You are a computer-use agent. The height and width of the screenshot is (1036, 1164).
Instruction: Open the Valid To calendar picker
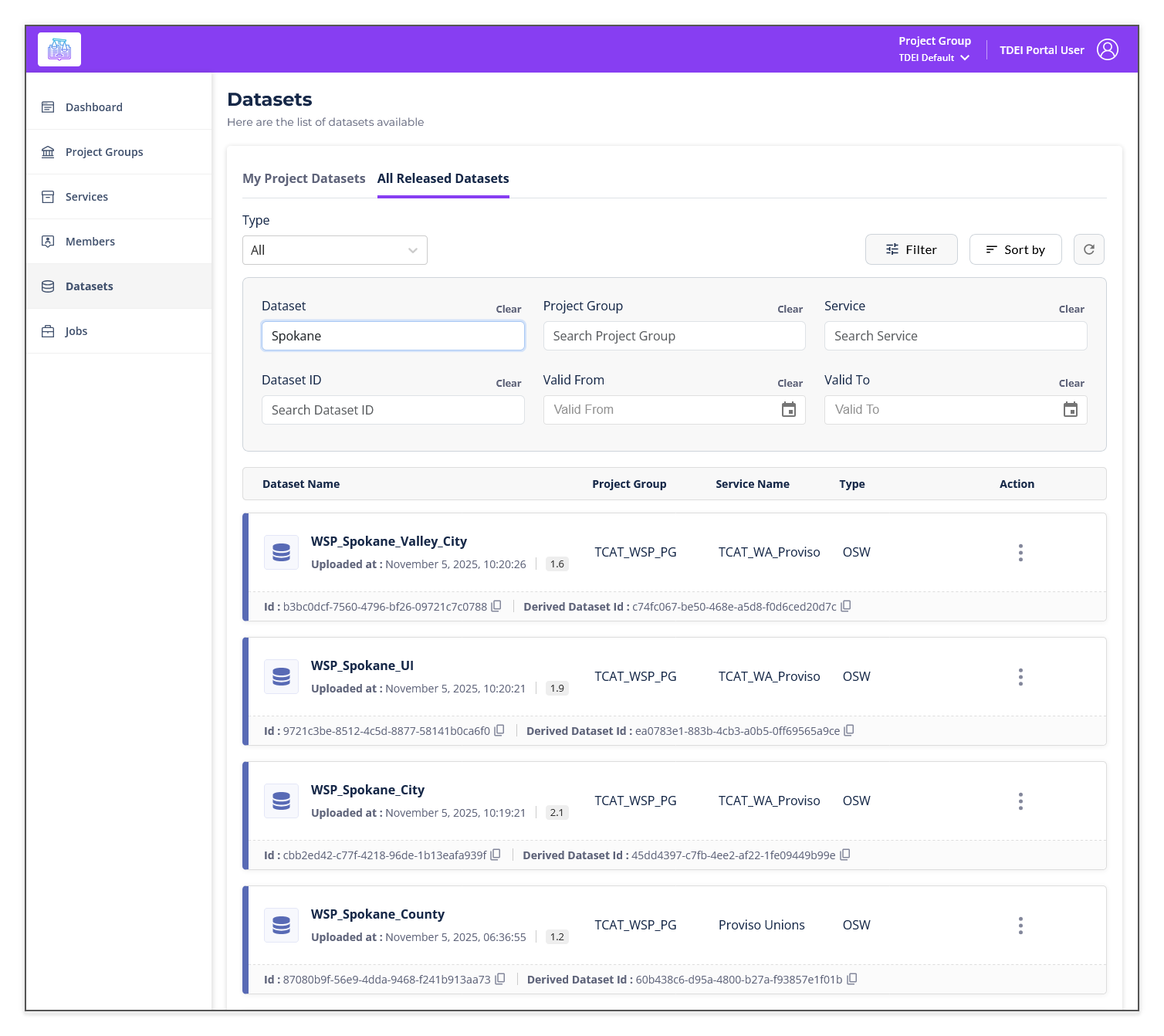tap(1070, 410)
